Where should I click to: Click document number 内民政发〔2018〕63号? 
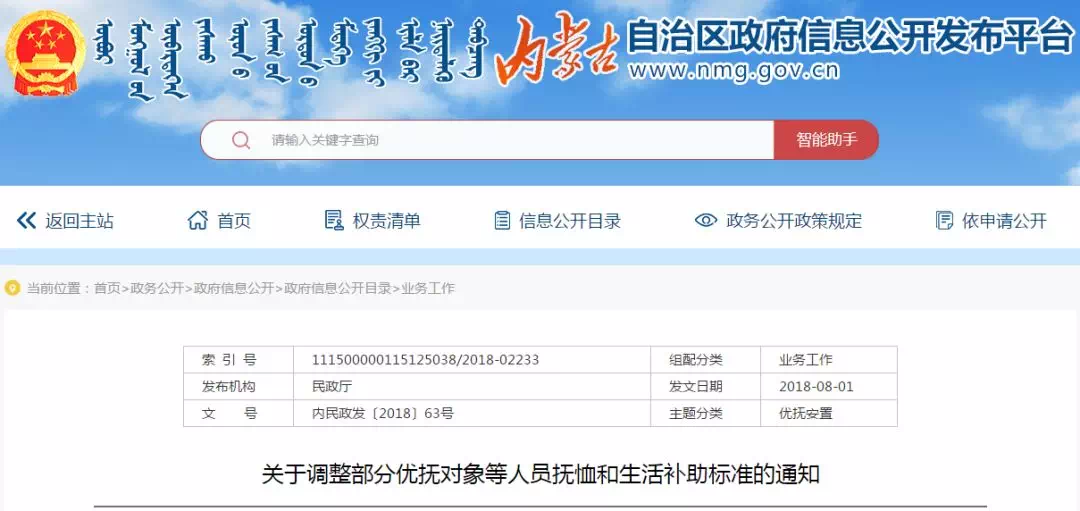pos(383,413)
